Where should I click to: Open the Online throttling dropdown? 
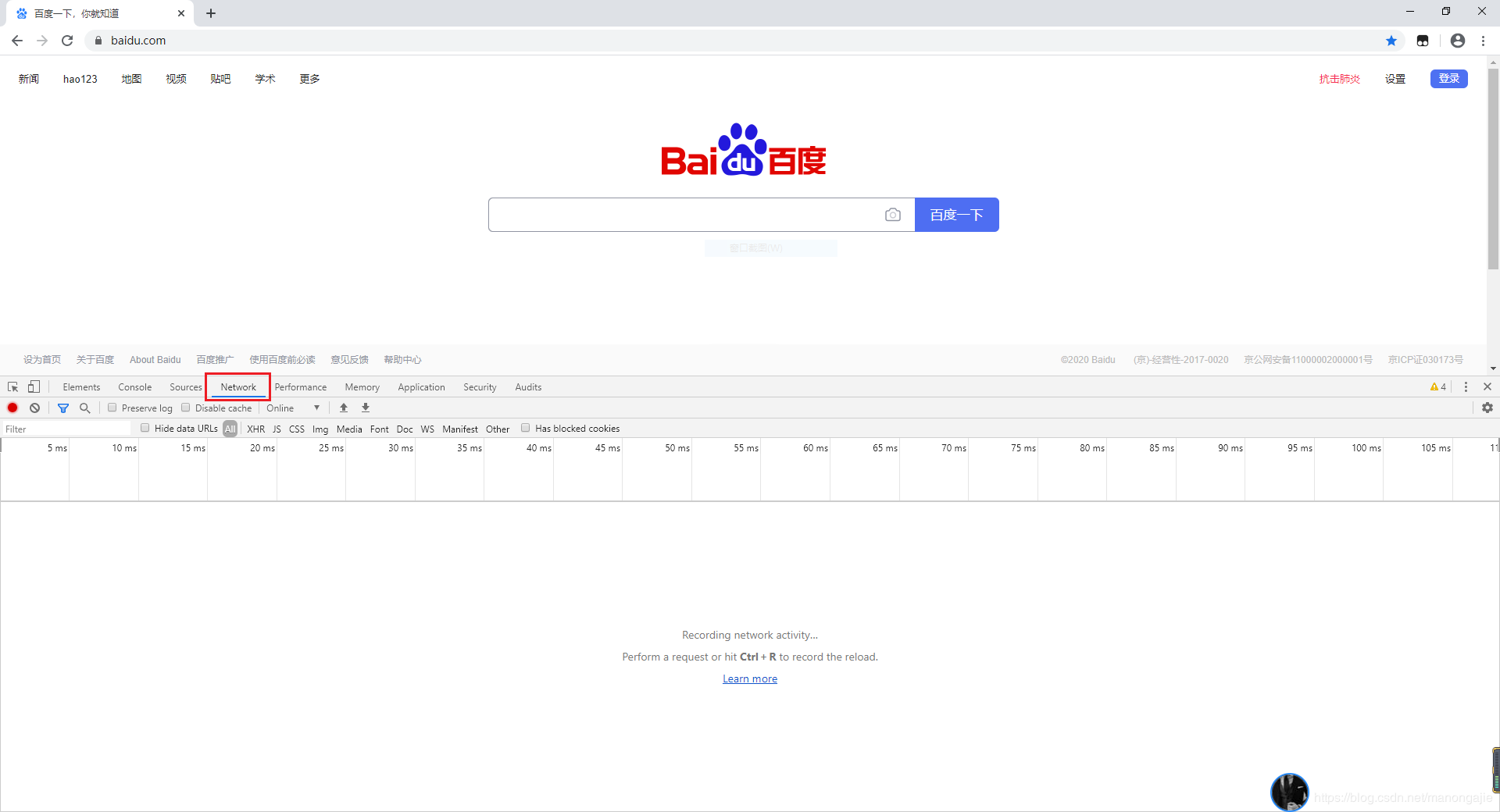coord(293,408)
